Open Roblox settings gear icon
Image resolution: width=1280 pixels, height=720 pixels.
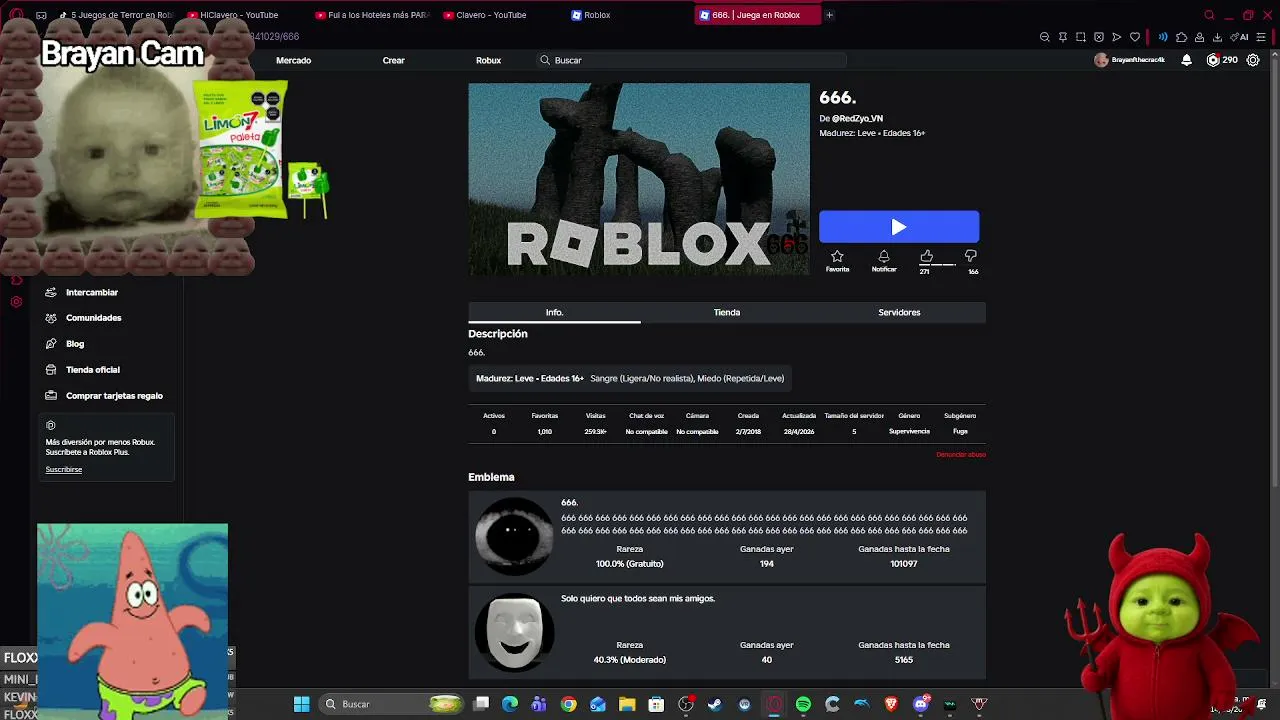click(1253, 60)
